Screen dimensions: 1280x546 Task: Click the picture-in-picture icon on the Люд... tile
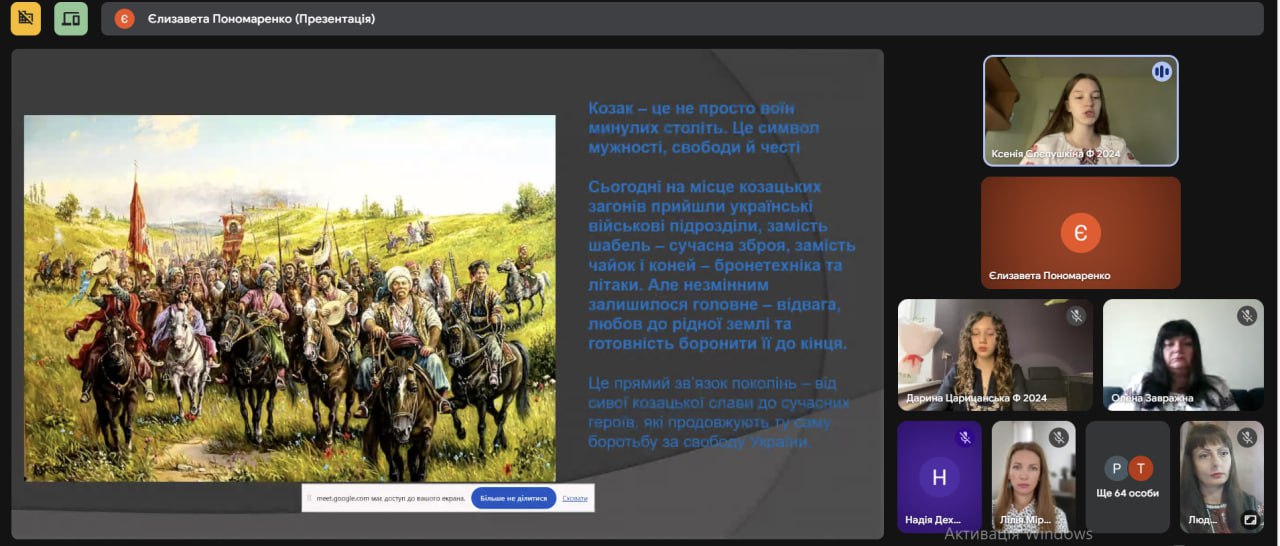[1249, 520]
